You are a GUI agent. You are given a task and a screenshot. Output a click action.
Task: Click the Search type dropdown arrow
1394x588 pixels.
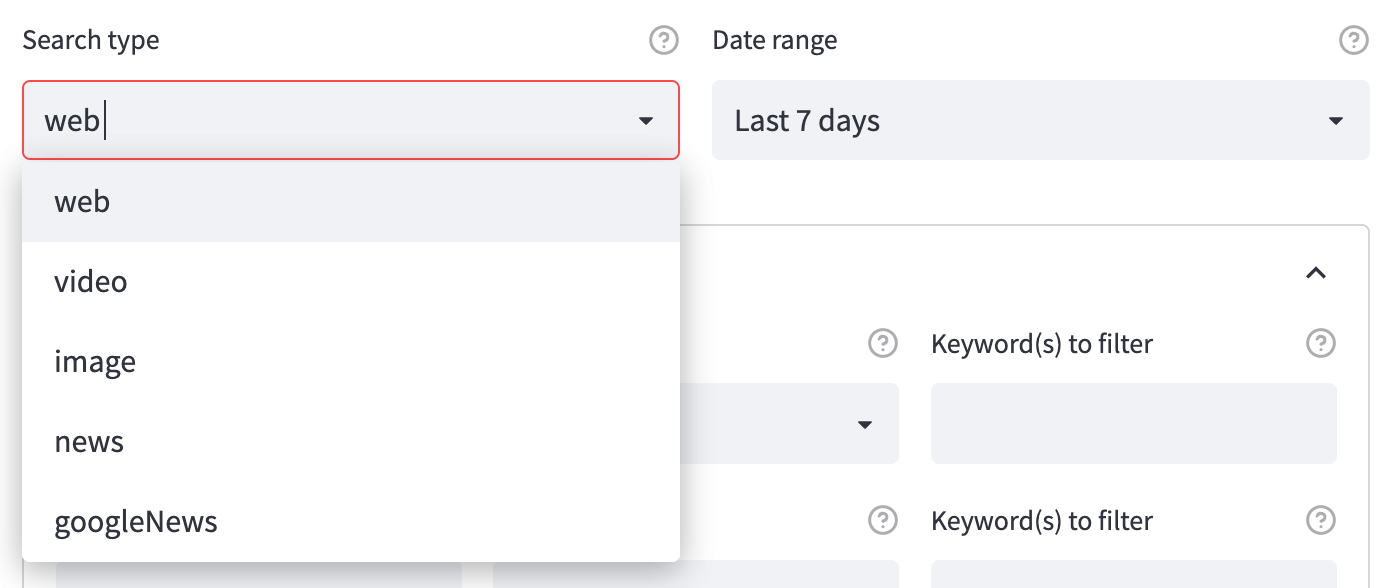pos(646,121)
